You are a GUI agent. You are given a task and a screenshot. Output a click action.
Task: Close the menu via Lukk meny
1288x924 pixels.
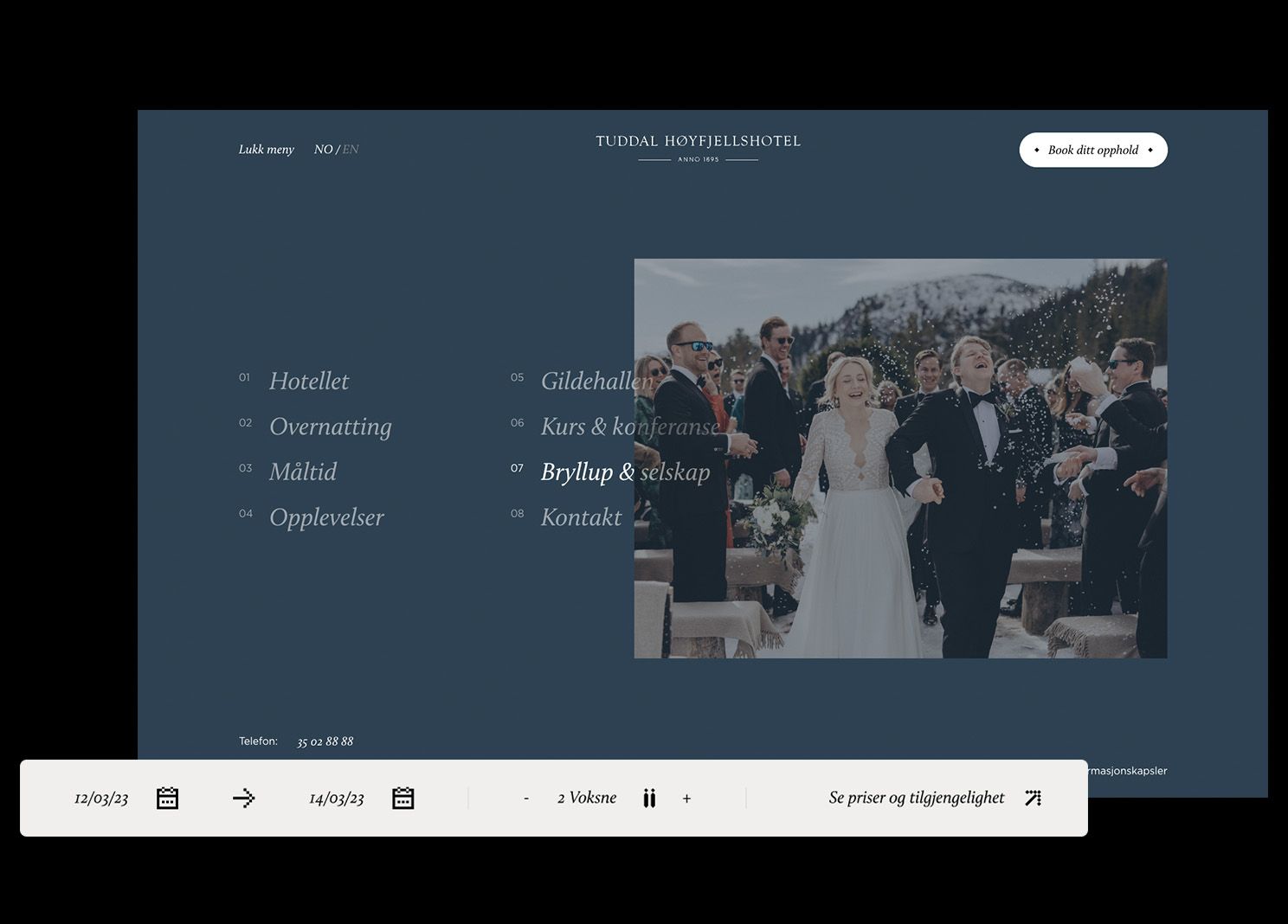coord(266,149)
